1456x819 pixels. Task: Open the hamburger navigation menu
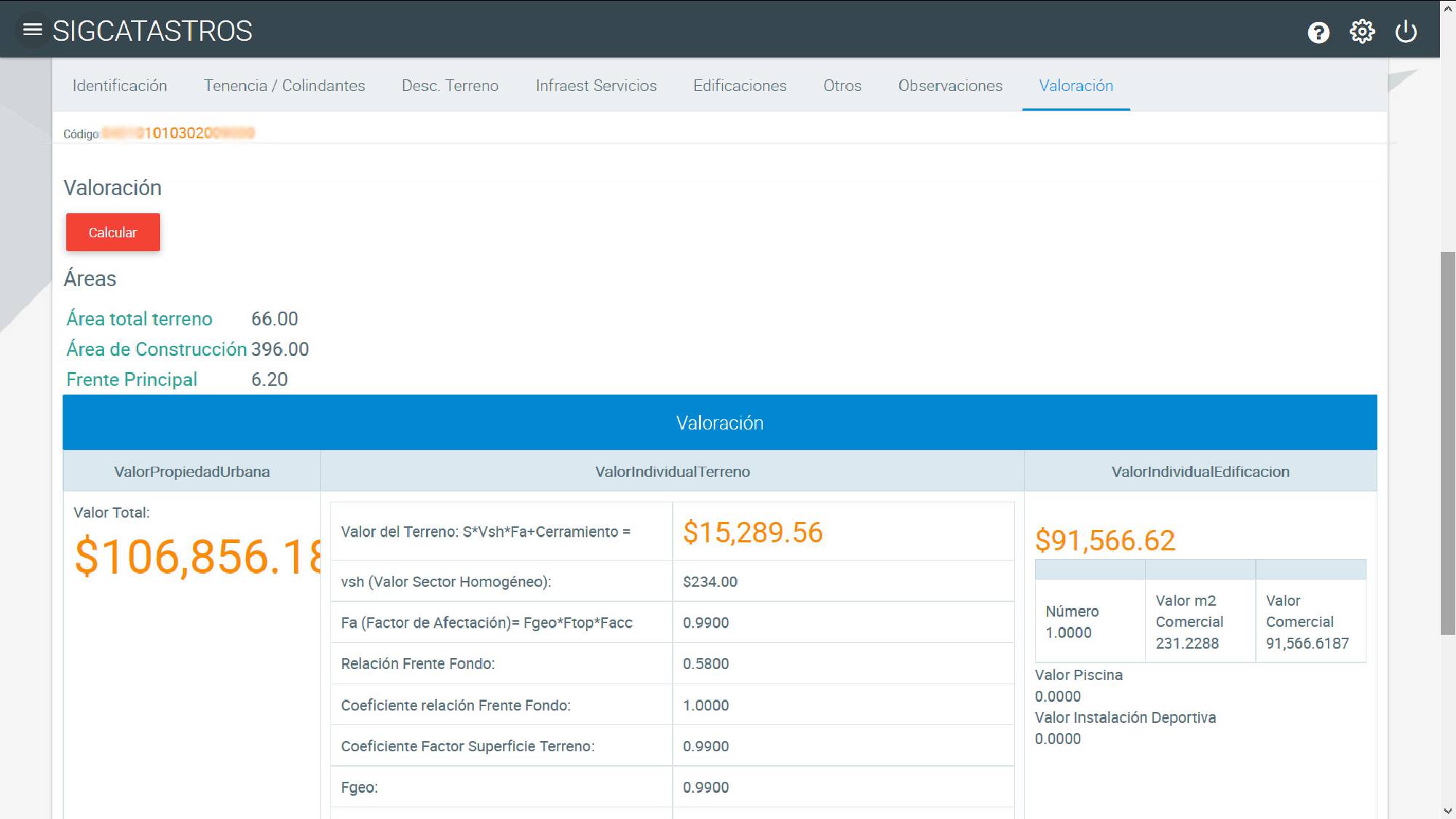pyautogui.click(x=33, y=30)
